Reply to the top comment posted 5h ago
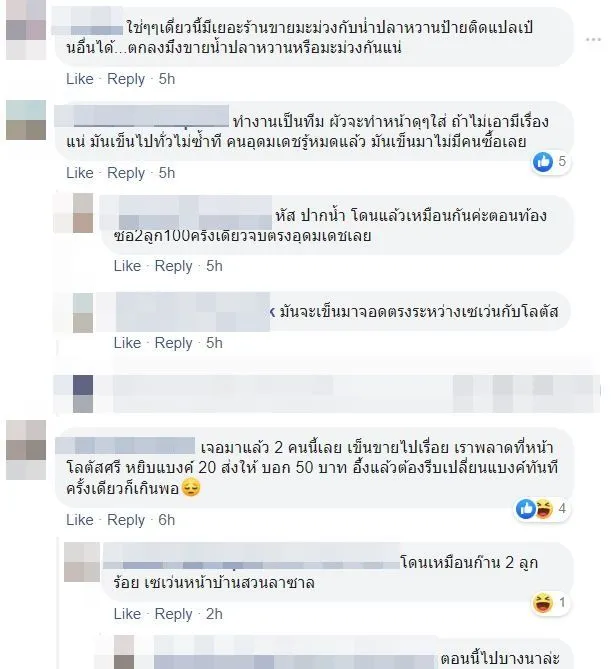The width and height of the screenshot is (611, 669). tap(126, 79)
